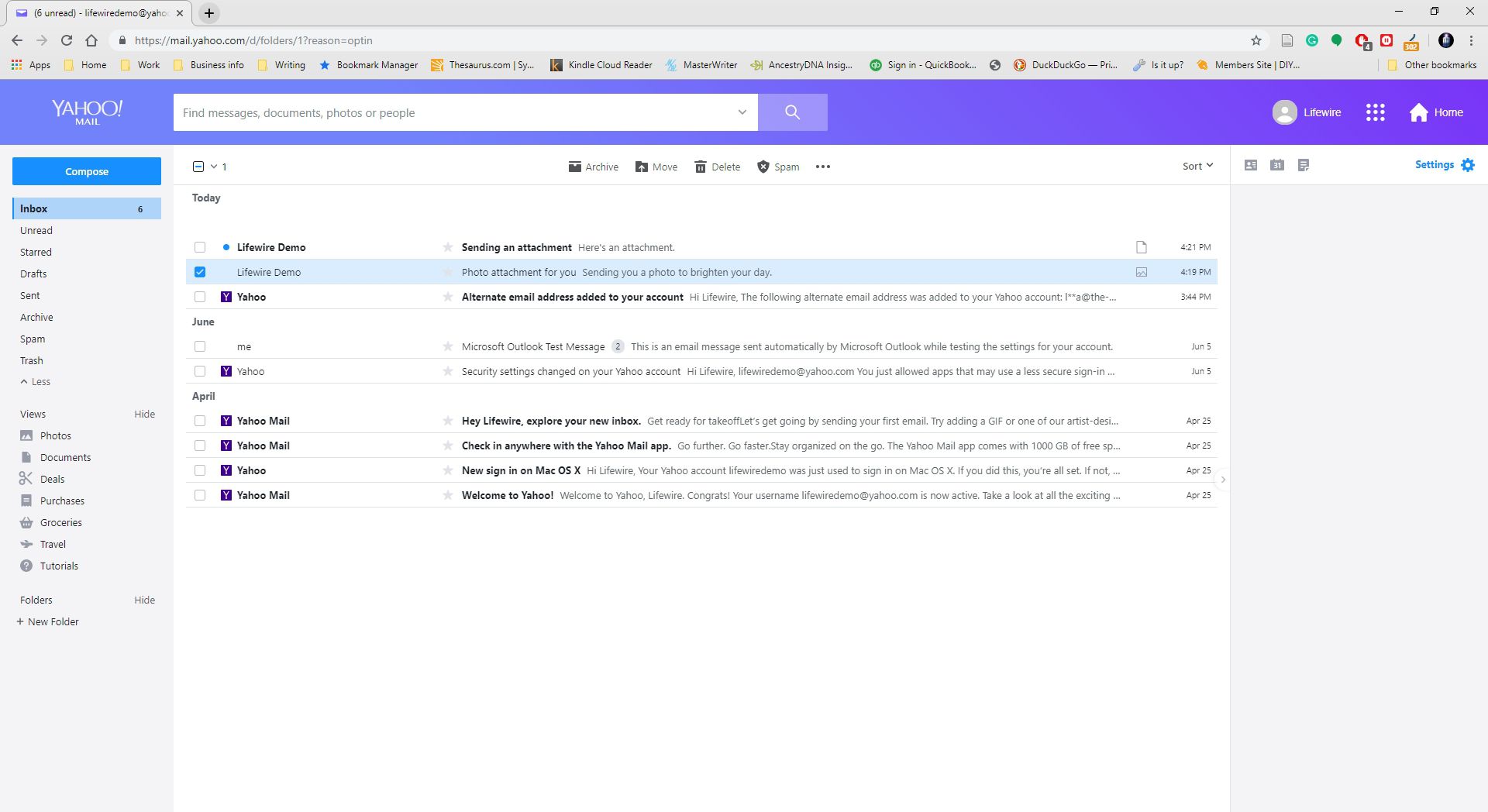
Task: Click the Yahoo Mail logo
Action: click(x=87, y=112)
